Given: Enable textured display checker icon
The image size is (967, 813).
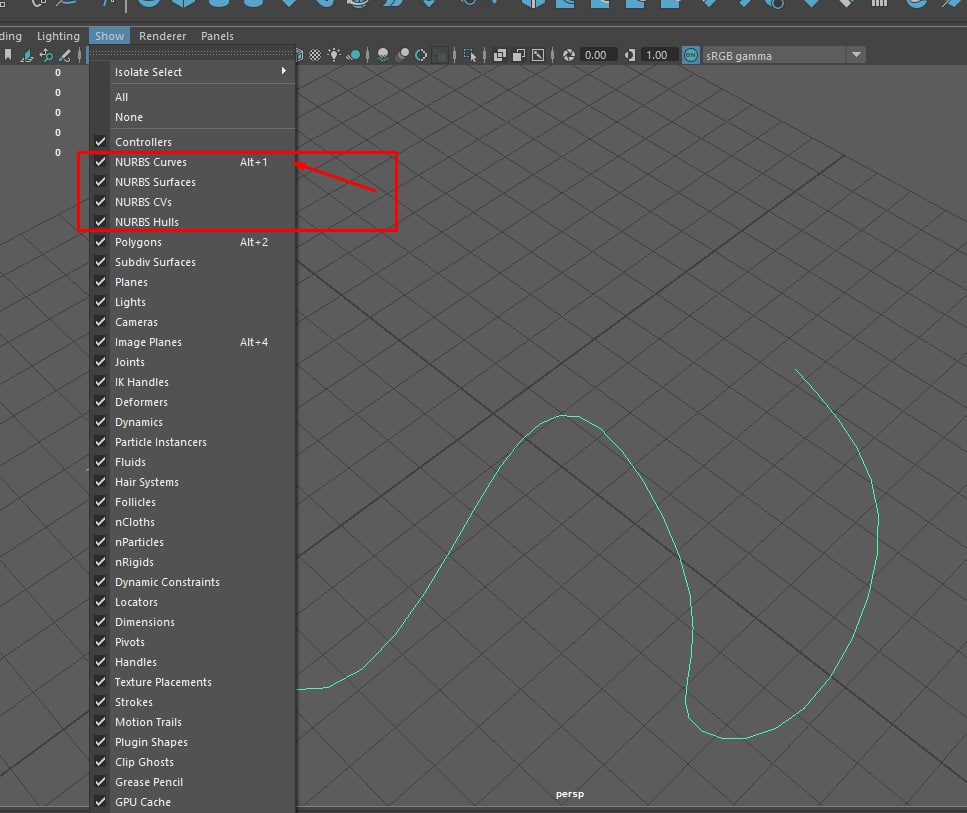Looking at the screenshot, I should coord(315,56).
